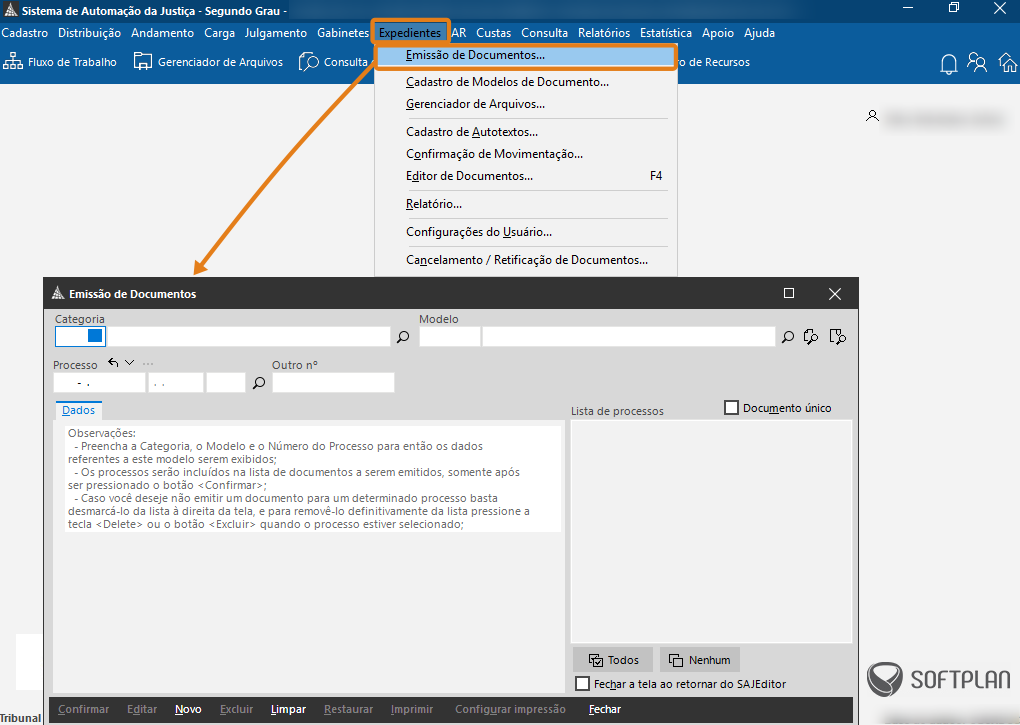Open Gerenciador de Arquivos from the toolbar
Screen dimensions: 1020x725
[x=208, y=62]
